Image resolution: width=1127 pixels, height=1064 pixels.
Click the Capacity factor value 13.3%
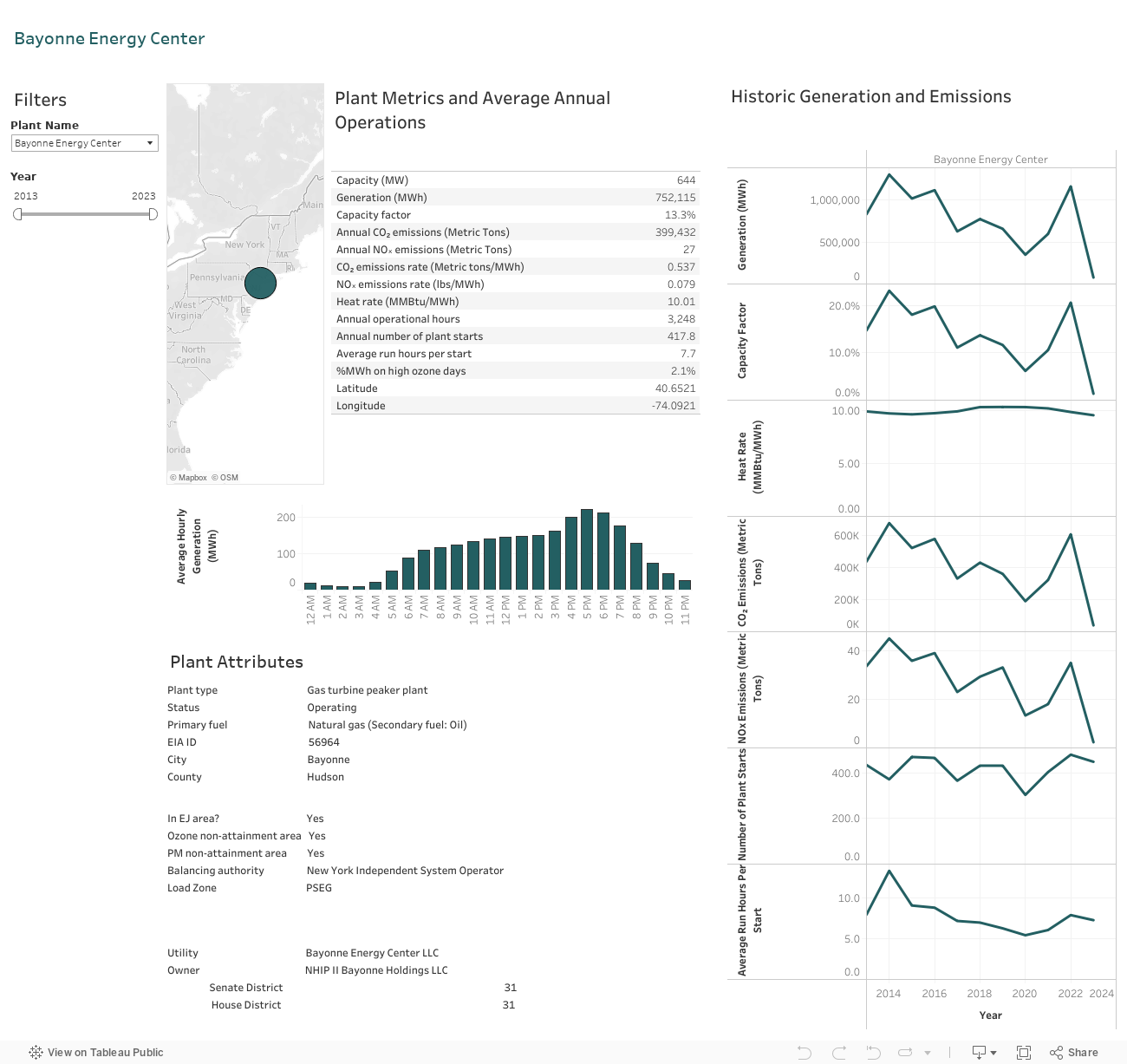681,215
